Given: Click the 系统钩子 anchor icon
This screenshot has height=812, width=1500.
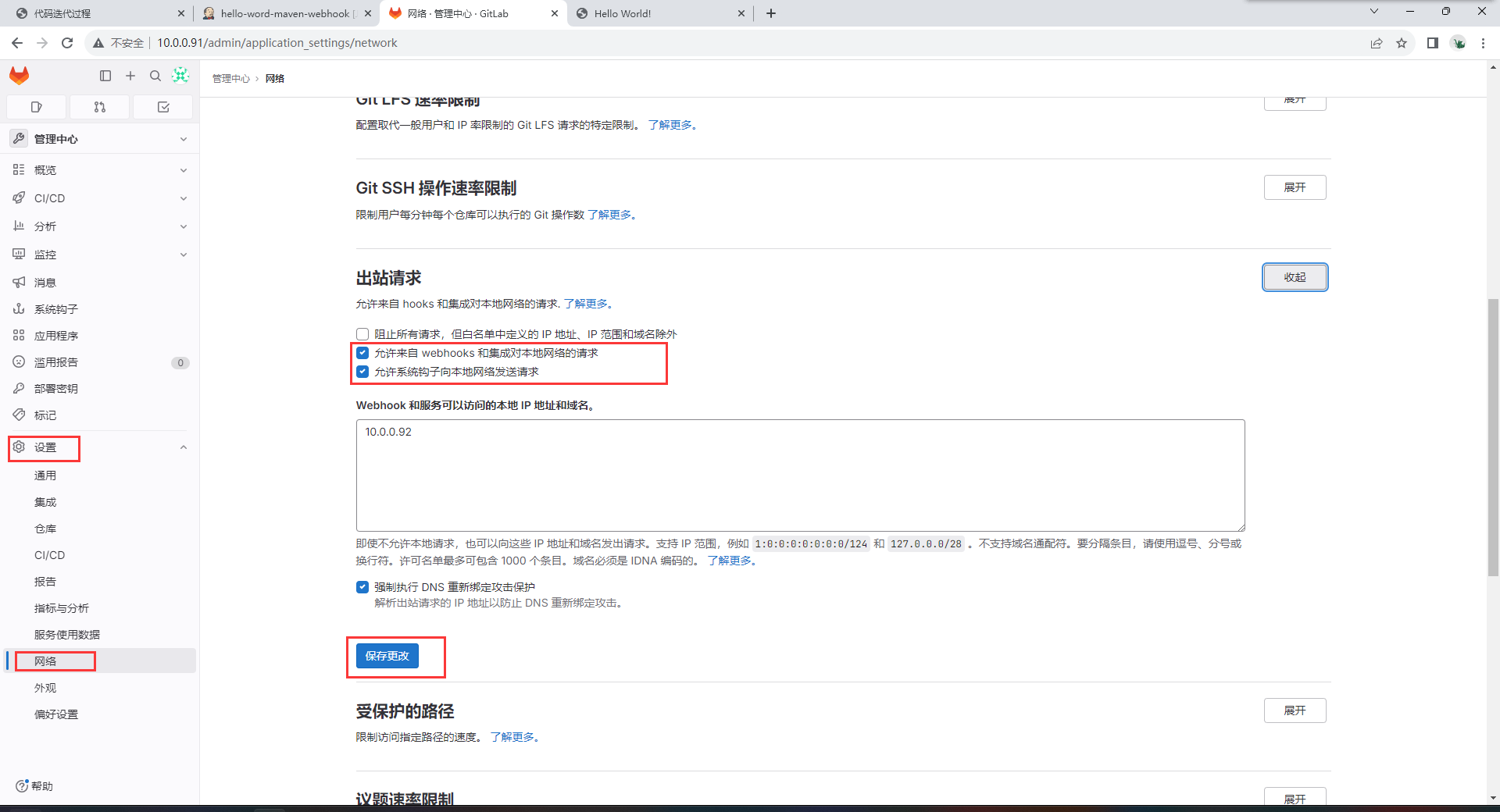Looking at the screenshot, I should pos(19,308).
